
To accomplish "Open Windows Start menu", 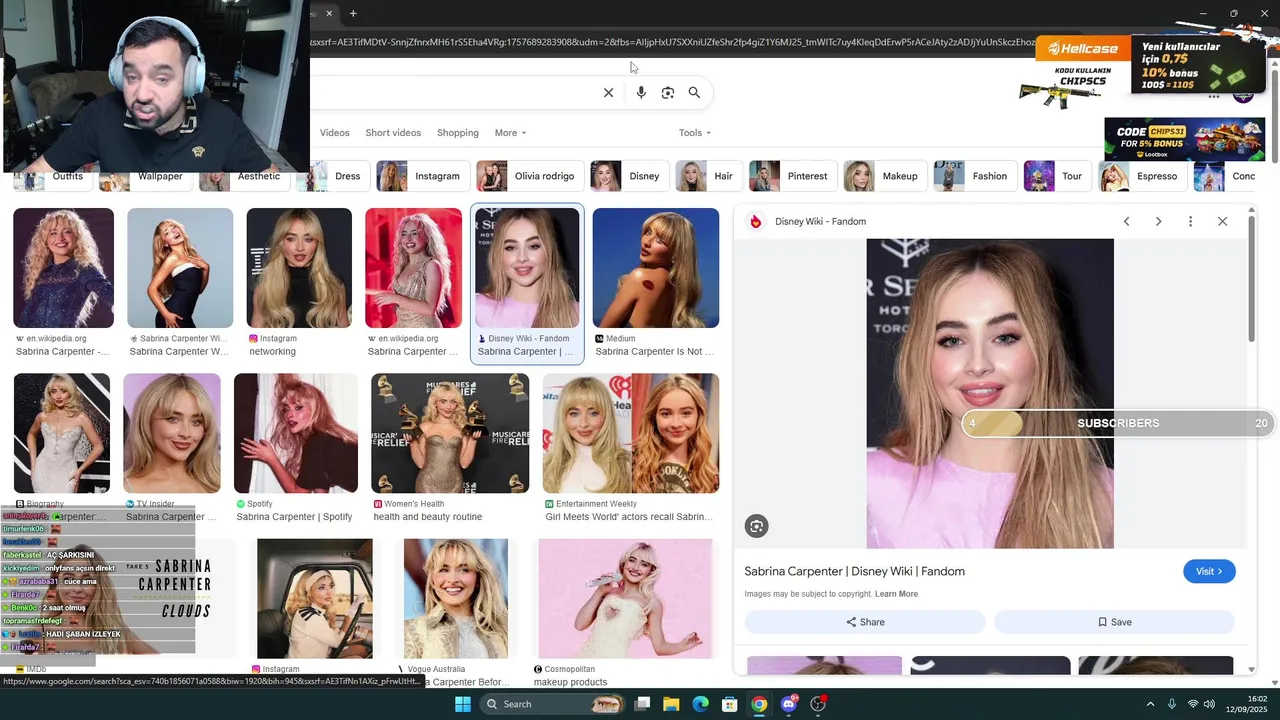I will click(x=463, y=704).
